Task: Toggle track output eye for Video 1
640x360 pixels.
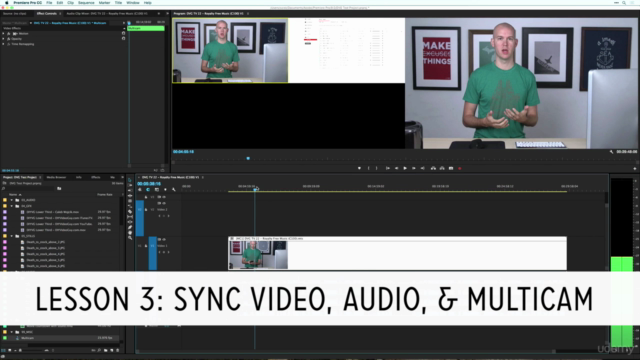Action: click(164, 240)
